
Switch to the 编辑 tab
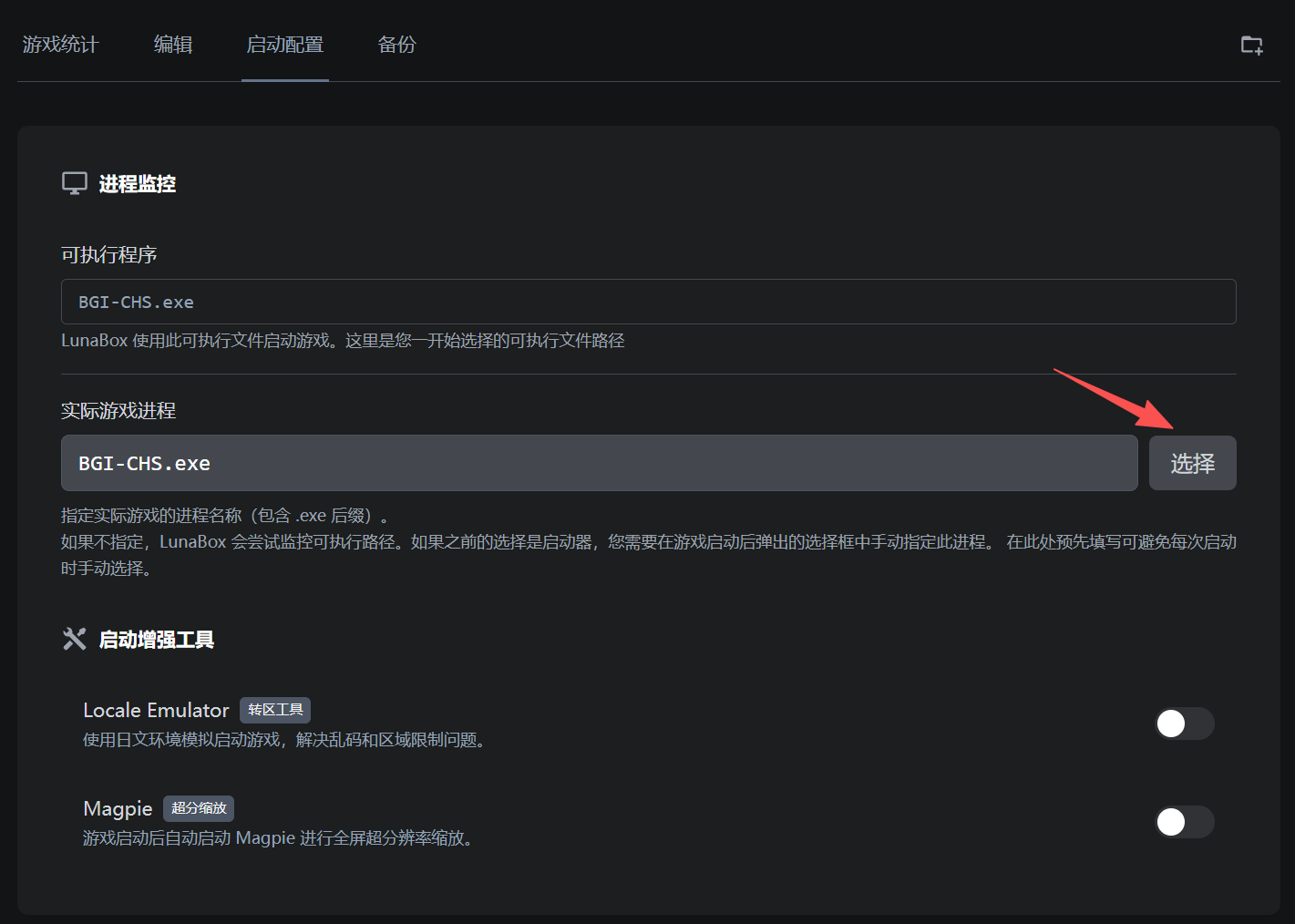(x=173, y=45)
